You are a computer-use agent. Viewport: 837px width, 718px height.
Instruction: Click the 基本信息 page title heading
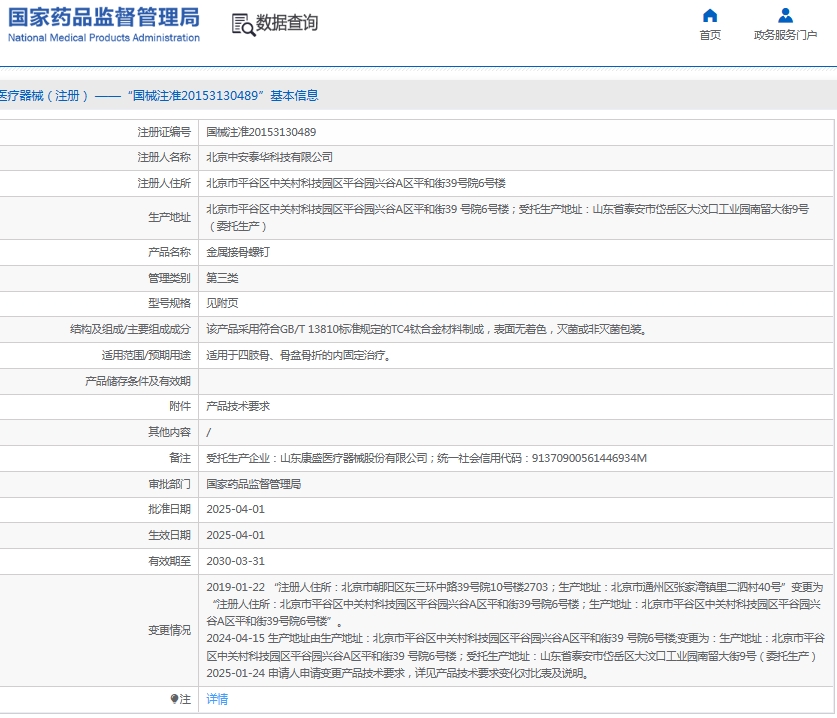[159, 96]
